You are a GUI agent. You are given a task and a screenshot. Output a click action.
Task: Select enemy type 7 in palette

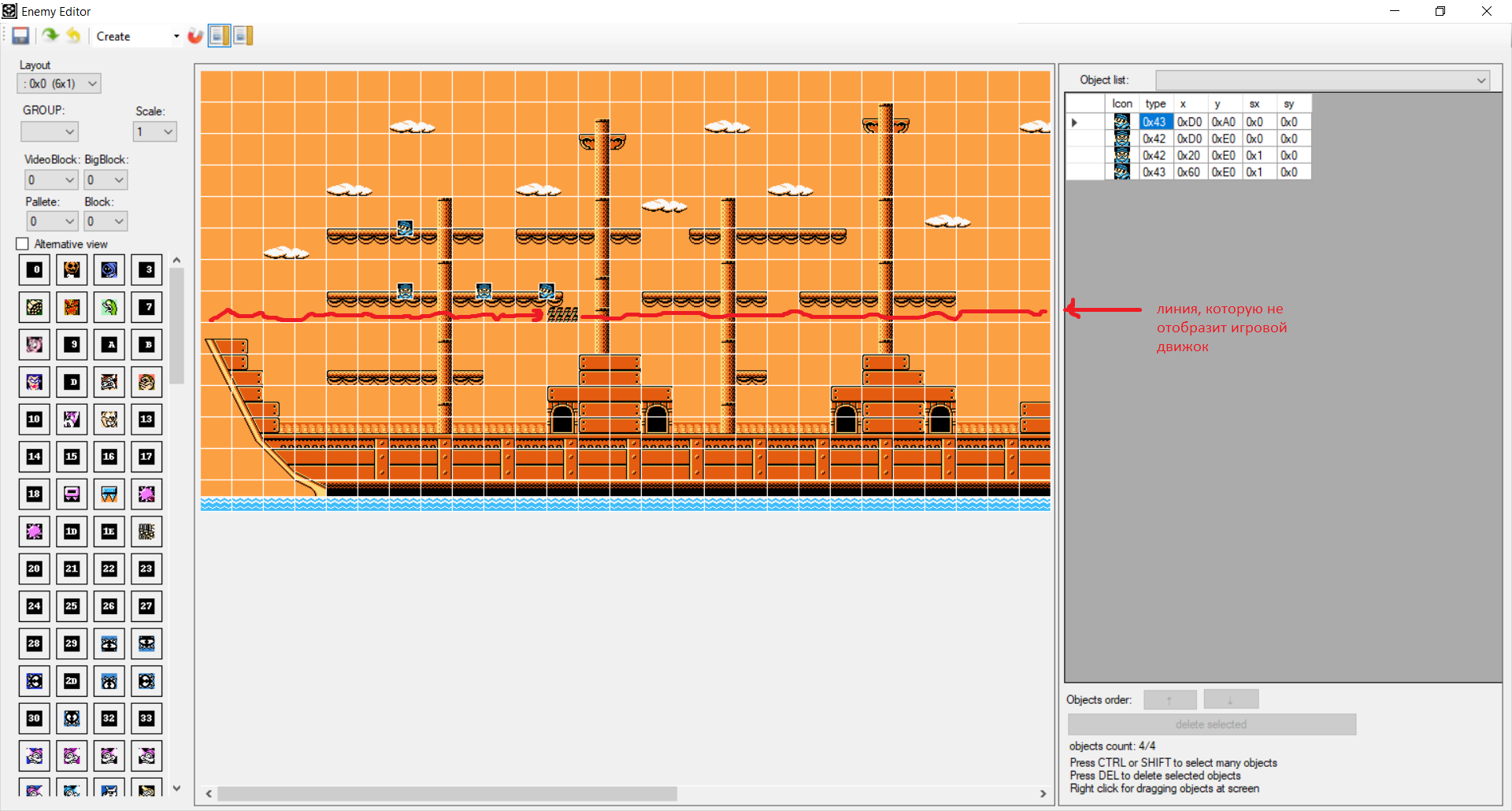tap(146, 307)
